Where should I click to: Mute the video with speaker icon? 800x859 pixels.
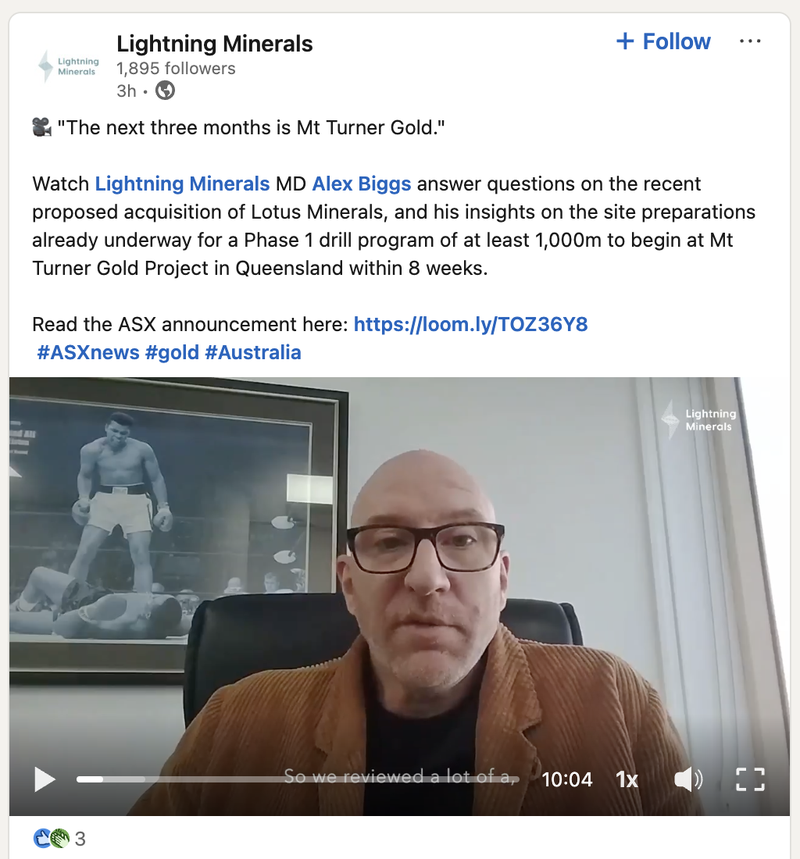[688, 779]
